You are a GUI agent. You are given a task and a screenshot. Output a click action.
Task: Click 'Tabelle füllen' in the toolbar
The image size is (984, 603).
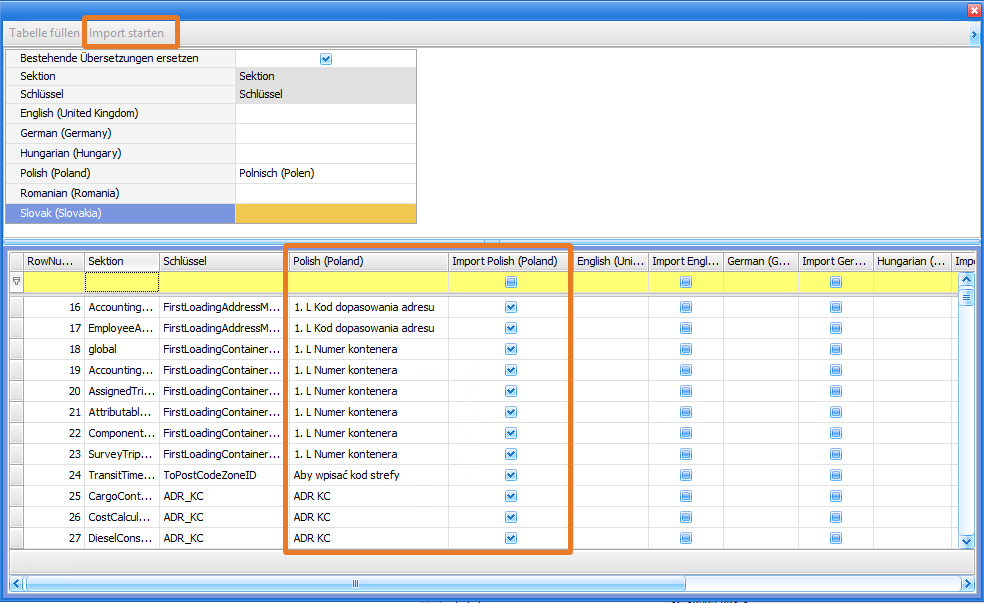click(44, 33)
